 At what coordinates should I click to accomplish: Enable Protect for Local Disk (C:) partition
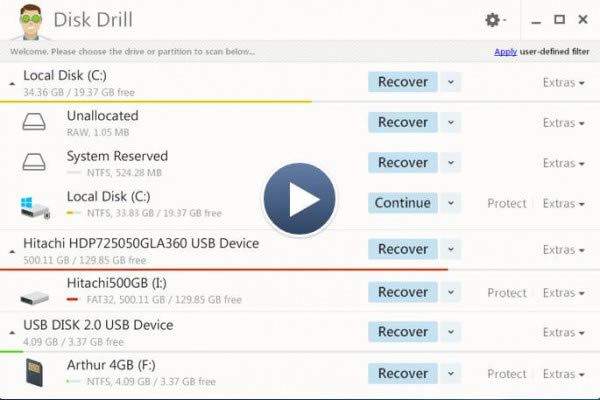pos(506,204)
